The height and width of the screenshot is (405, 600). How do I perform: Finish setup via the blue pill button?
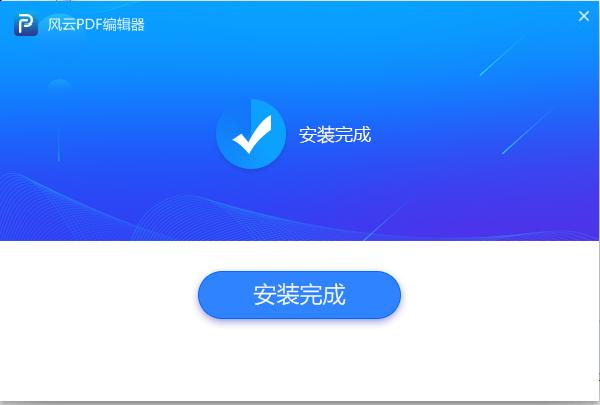pyautogui.click(x=299, y=294)
